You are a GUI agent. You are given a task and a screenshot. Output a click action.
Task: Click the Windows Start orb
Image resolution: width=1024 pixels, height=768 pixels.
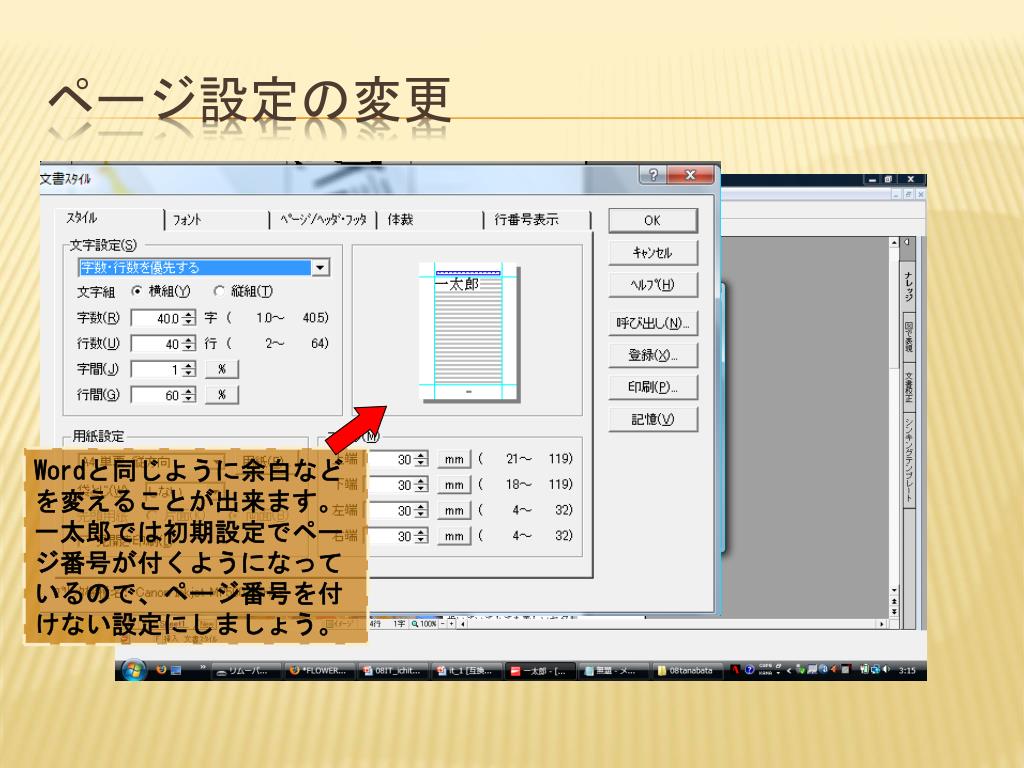133,670
